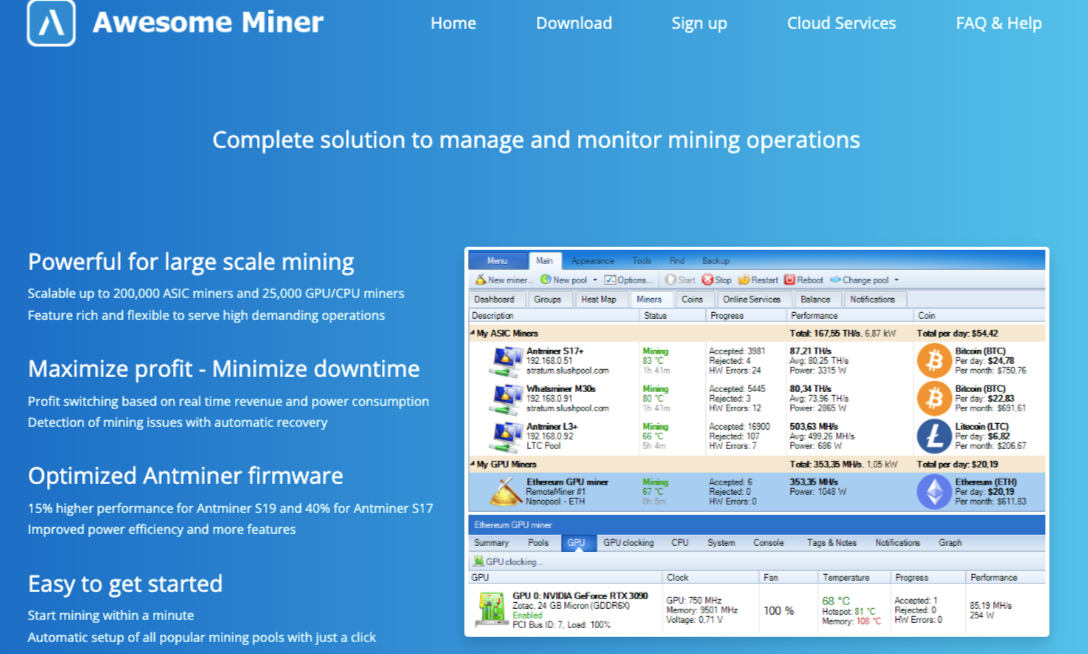
Task: Select the Whatsminer M30s miner icon
Action: coord(506,399)
